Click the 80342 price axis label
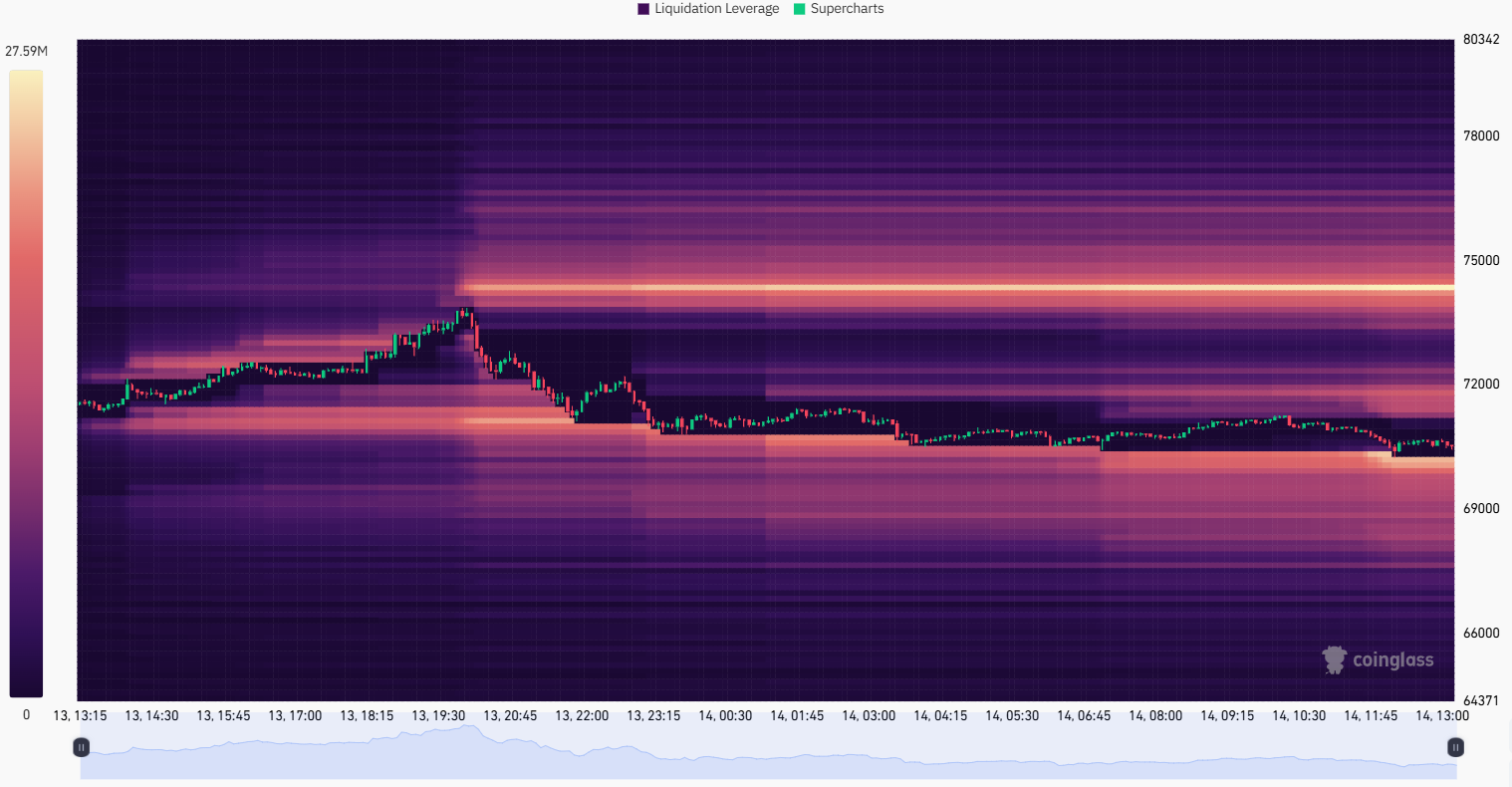The image size is (1512, 787). tap(1481, 40)
